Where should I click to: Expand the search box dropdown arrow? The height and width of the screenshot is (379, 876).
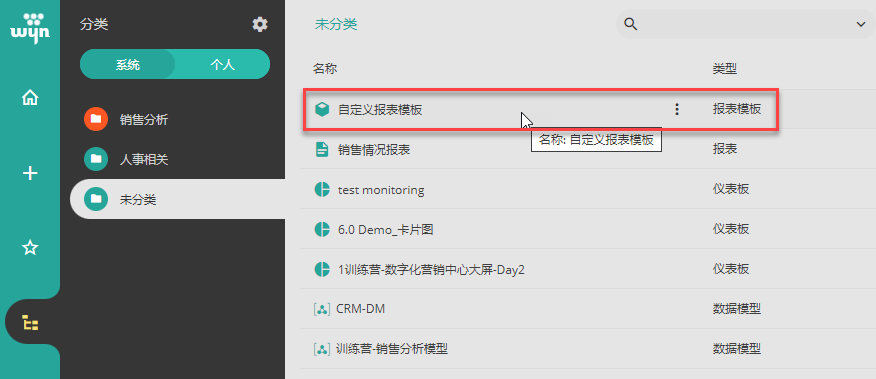coord(860,24)
